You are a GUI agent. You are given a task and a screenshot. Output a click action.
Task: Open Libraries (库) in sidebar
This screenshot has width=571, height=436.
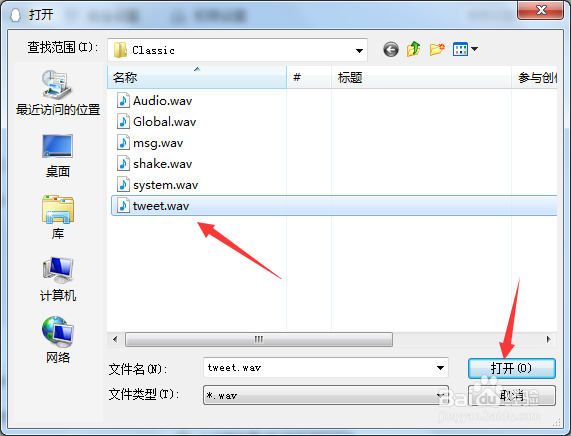point(58,217)
